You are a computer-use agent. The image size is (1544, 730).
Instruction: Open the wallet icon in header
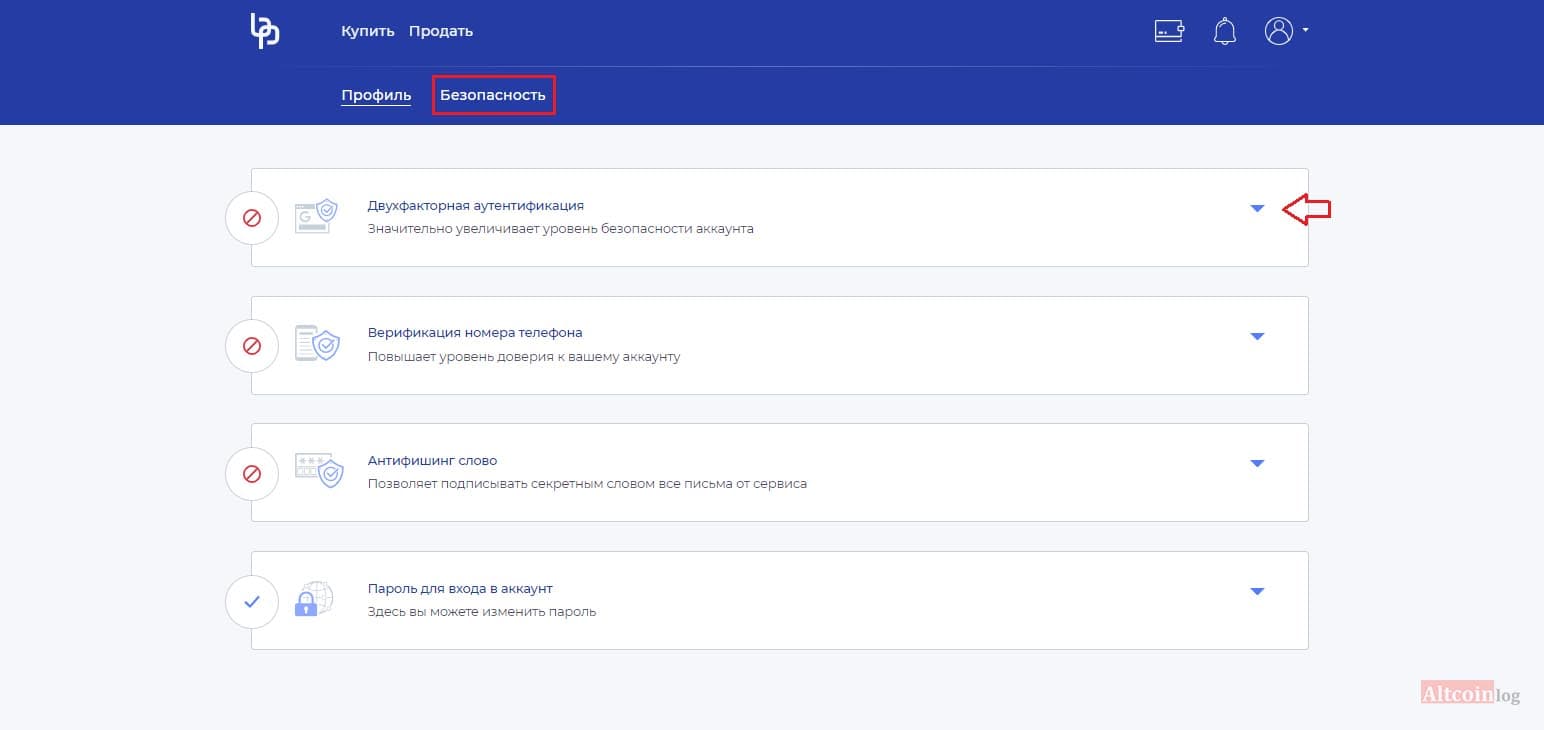(1169, 31)
